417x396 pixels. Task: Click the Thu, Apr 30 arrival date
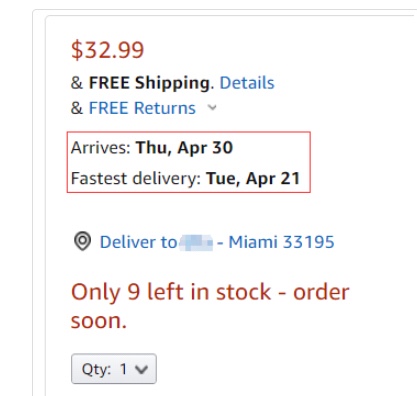click(184, 148)
